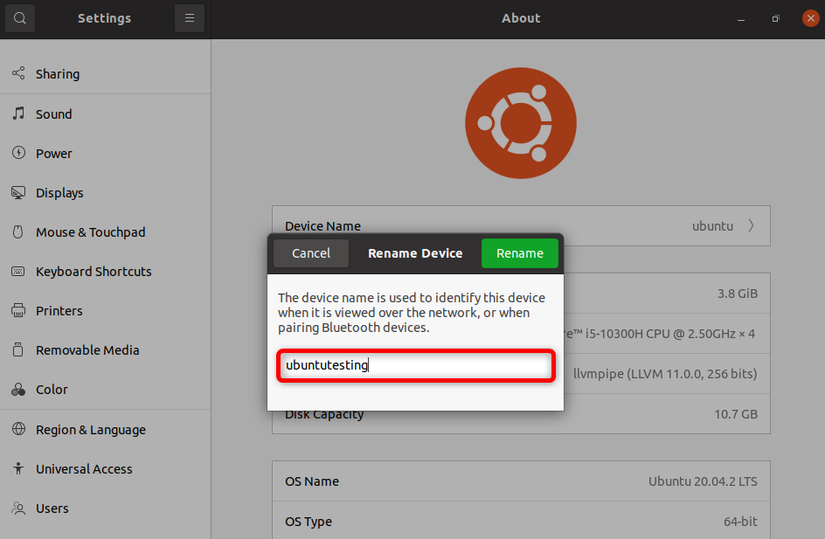Click the Universal Access icon

[x=18, y=468]
